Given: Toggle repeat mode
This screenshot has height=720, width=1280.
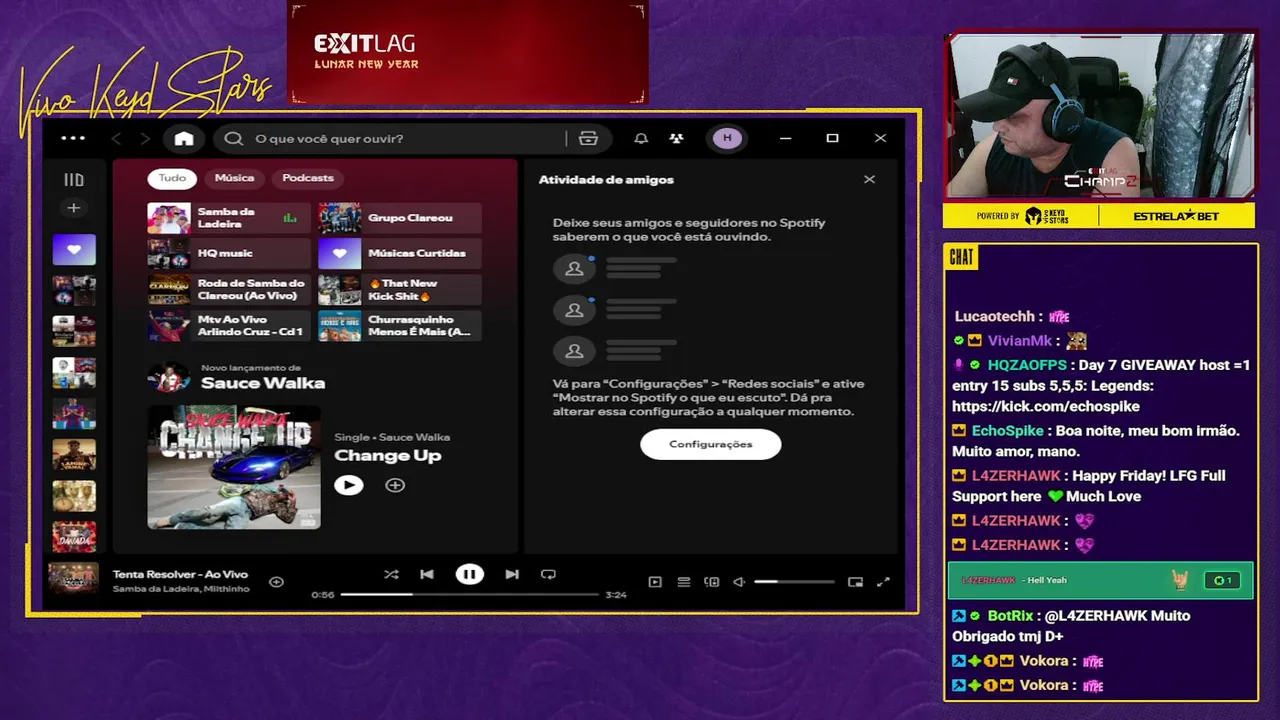Looking at the screenshot, I should point(548,574).
